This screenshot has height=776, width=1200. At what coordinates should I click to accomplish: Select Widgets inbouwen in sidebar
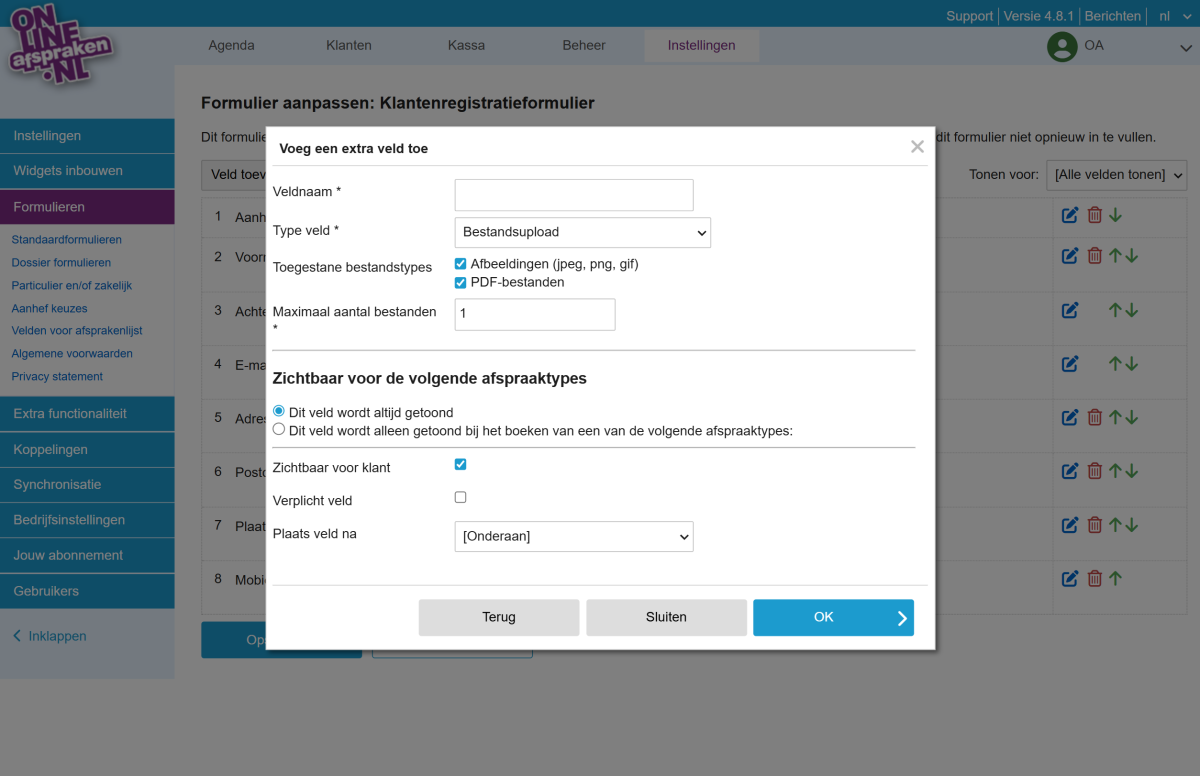pyautogui.click(x=87, y=171)
